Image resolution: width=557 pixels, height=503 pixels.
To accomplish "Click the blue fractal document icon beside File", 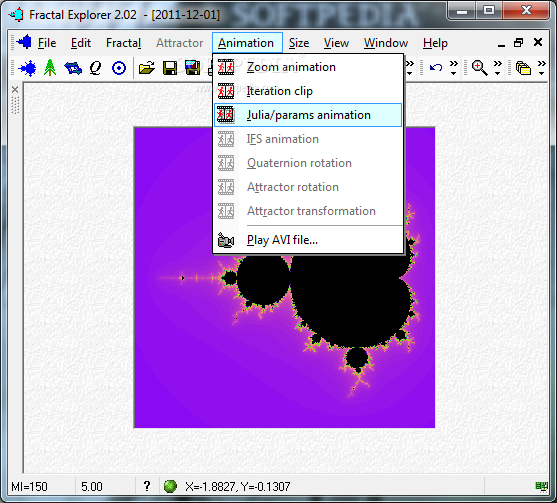I will click(x=25, y=42).
